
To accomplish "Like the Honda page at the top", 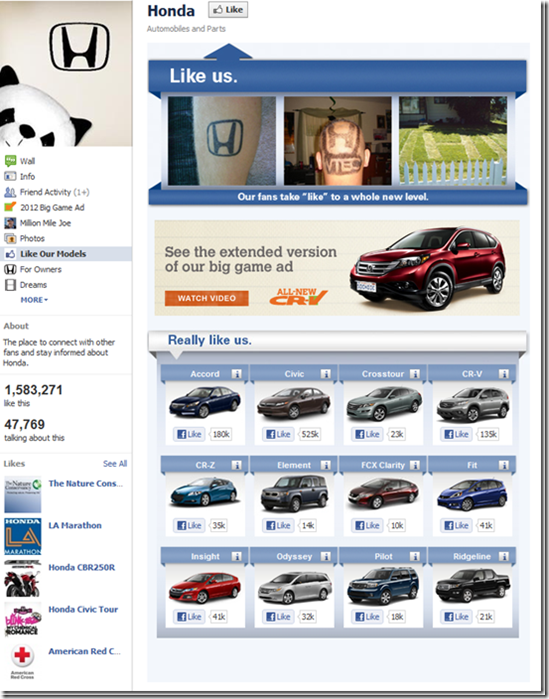I will [x=228, y=10].
